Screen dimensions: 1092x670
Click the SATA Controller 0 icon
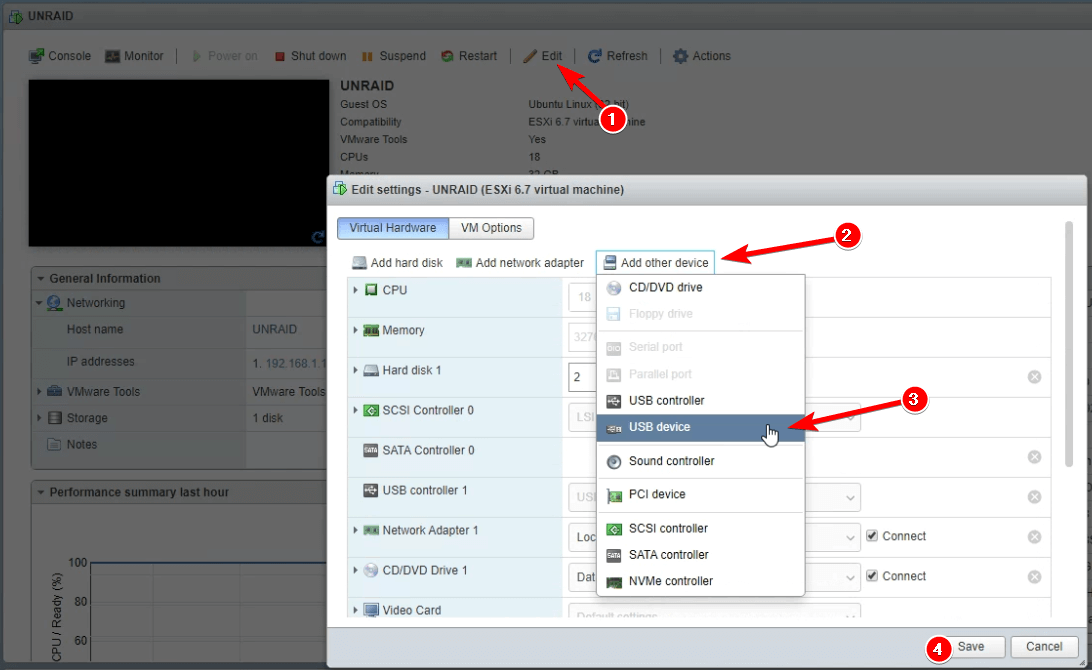370,450
